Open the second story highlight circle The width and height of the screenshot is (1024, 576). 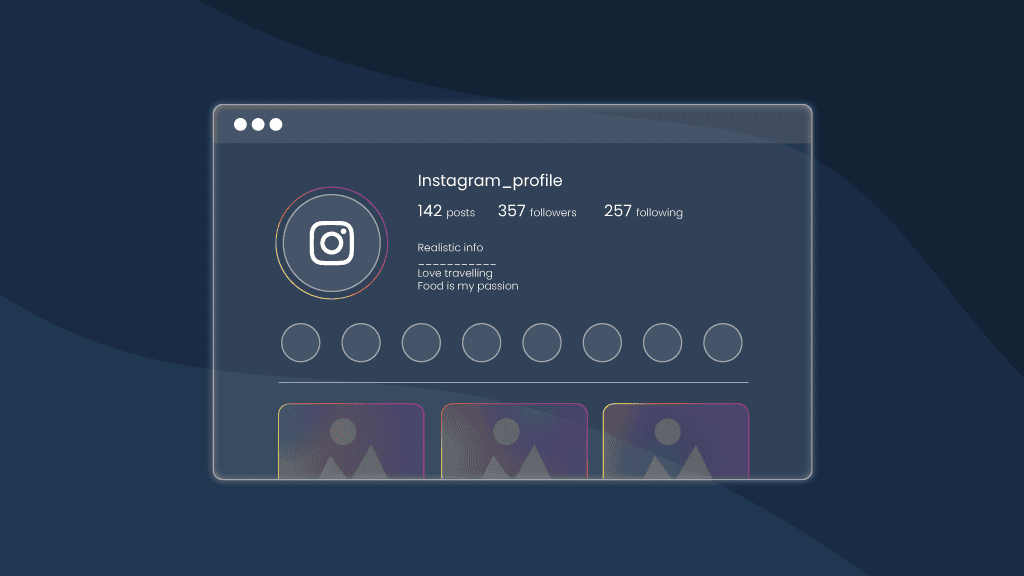tap(361, 342)
